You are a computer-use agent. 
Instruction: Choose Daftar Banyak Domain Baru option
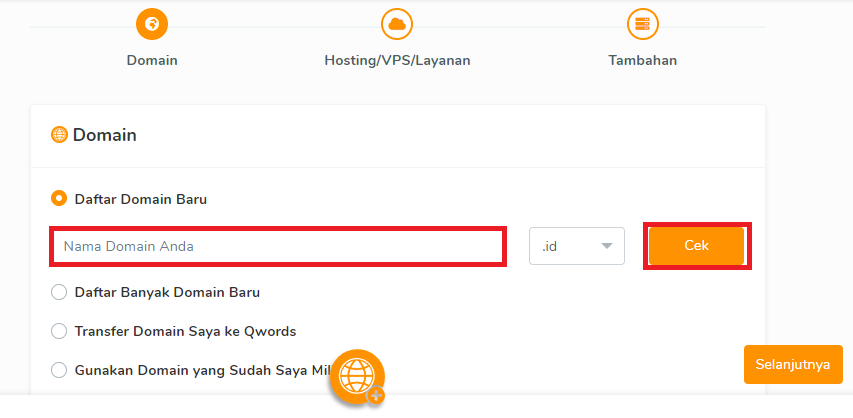tap(59, 293)
